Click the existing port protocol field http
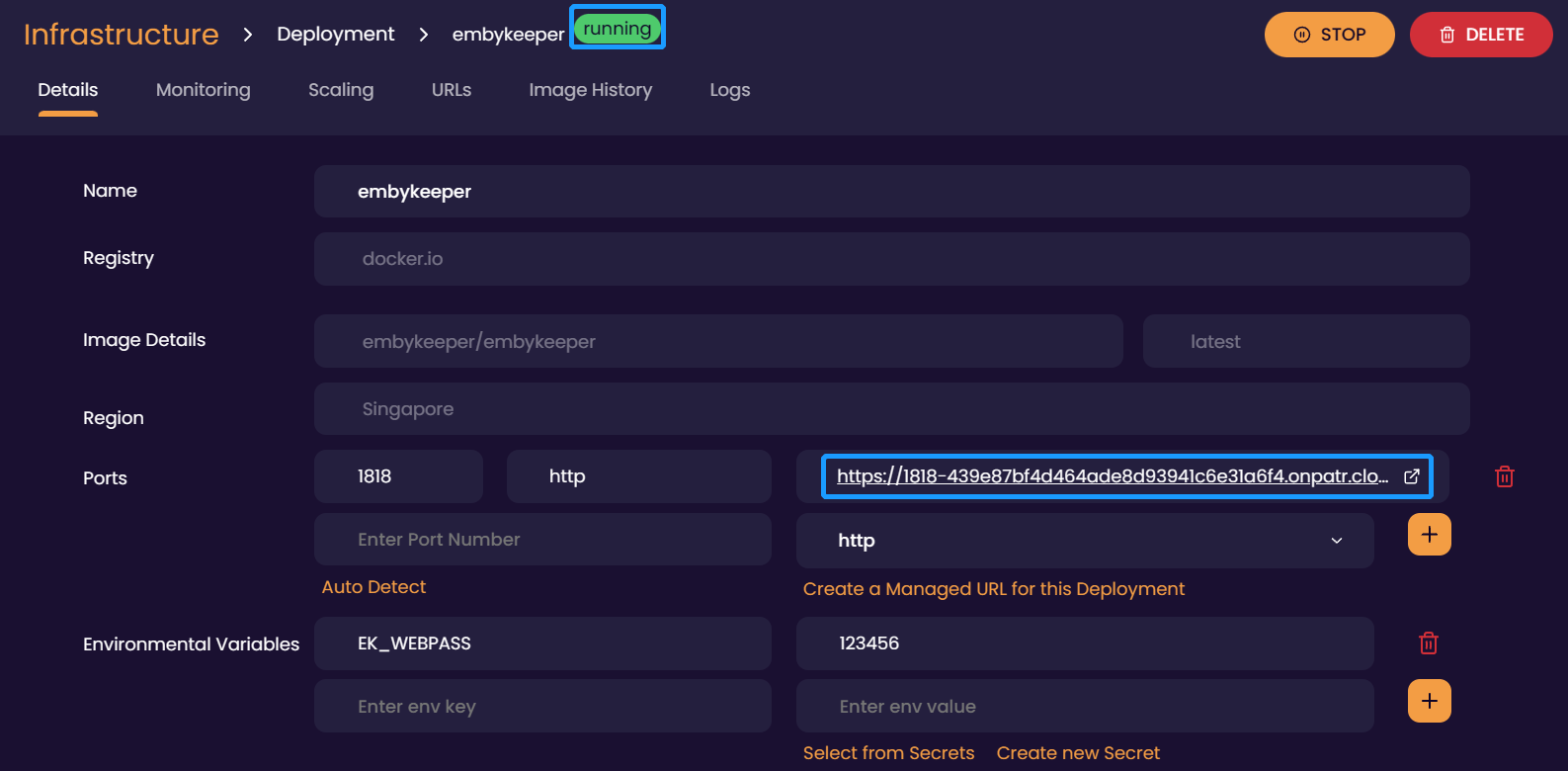The height and width of the screenshot is (771, 1568). [x=639, y=476]
